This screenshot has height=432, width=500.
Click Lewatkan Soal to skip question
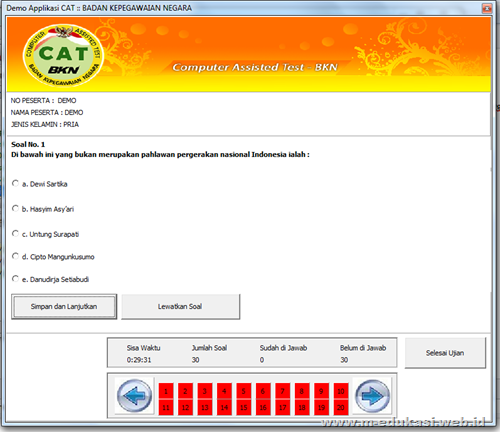point(180,307)
